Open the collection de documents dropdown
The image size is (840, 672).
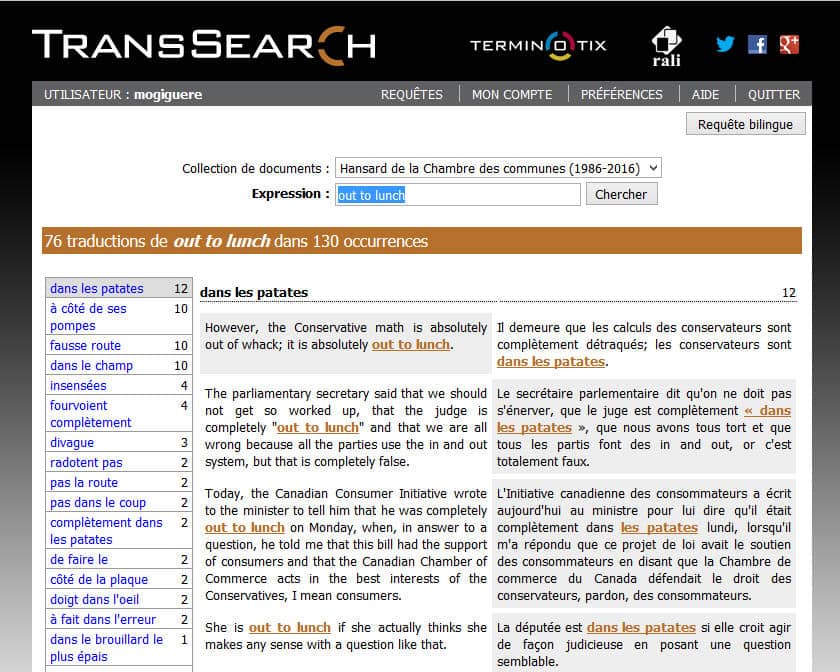[x=498, y=168]
